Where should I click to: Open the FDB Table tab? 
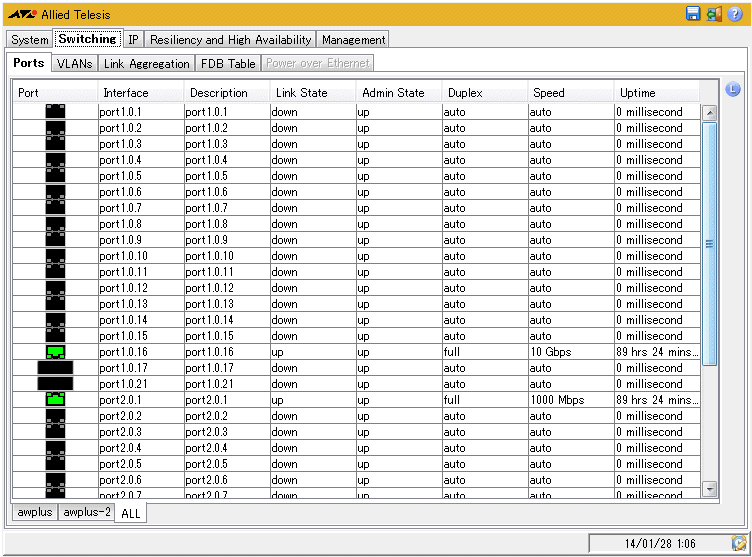tap(227, 63)
